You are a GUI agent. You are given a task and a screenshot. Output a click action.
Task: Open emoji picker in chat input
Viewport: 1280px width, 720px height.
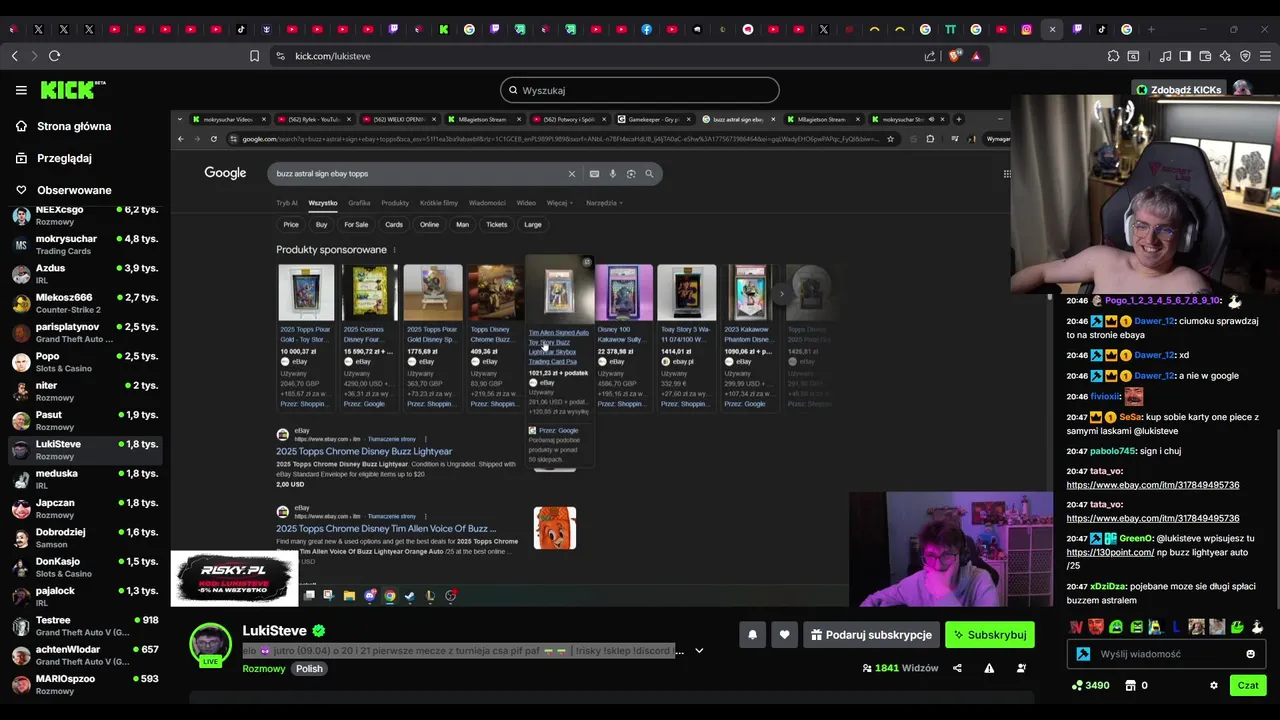click(x=1250, y=654)
